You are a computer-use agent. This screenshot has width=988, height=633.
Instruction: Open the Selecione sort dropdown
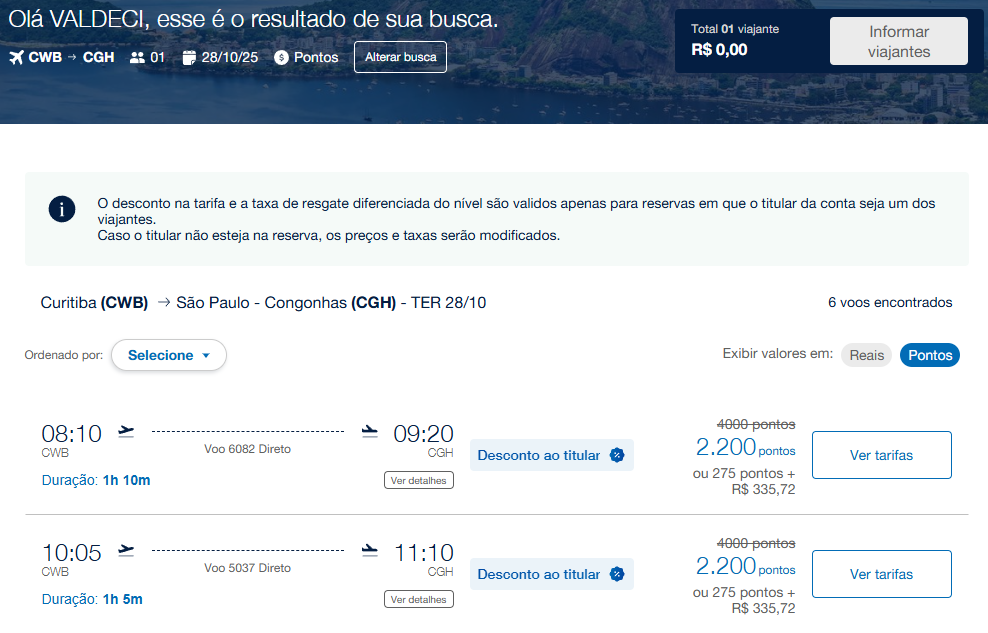coord(168,355)
